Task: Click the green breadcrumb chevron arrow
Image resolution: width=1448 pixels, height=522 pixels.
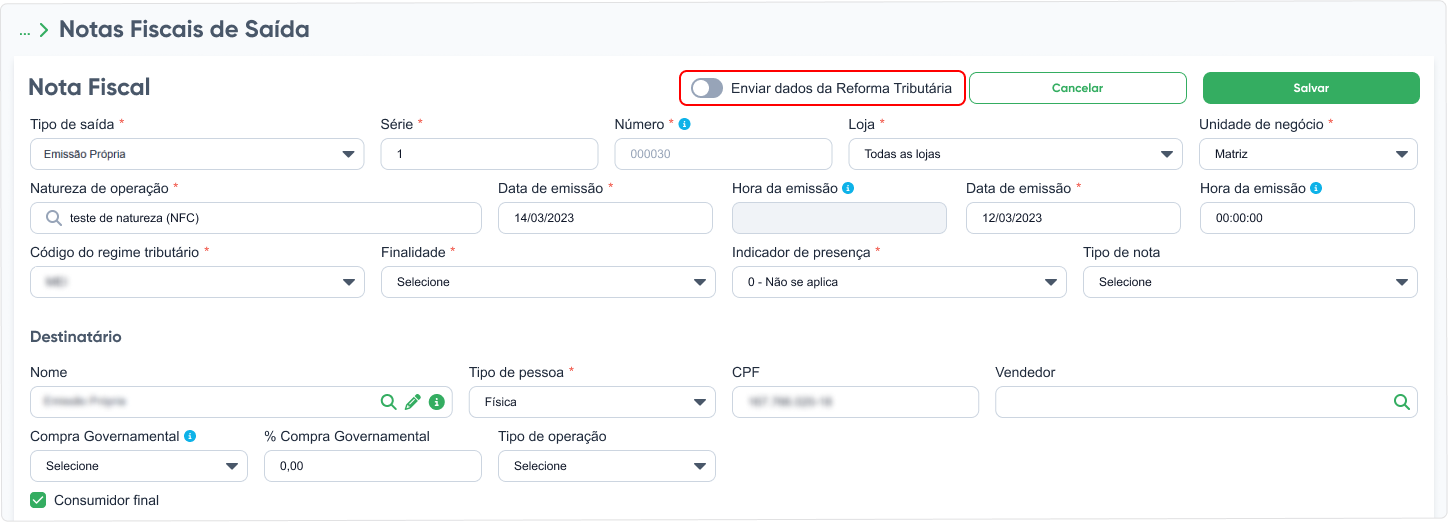Action: pos(44,31)
